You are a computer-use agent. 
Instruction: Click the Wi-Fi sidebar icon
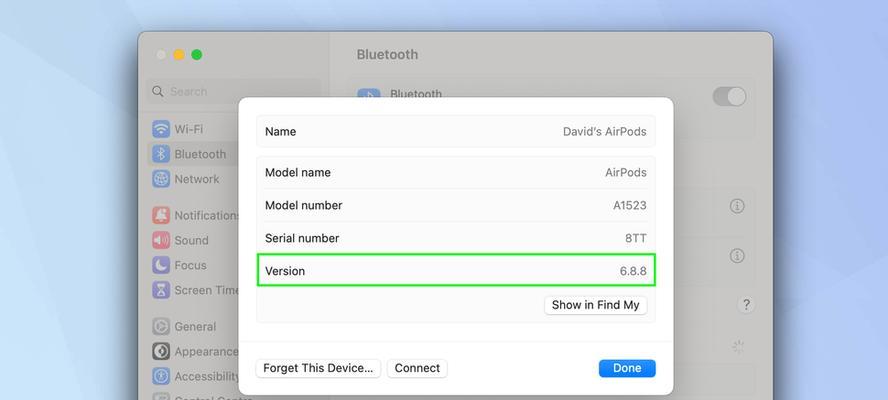click(161, 129)
